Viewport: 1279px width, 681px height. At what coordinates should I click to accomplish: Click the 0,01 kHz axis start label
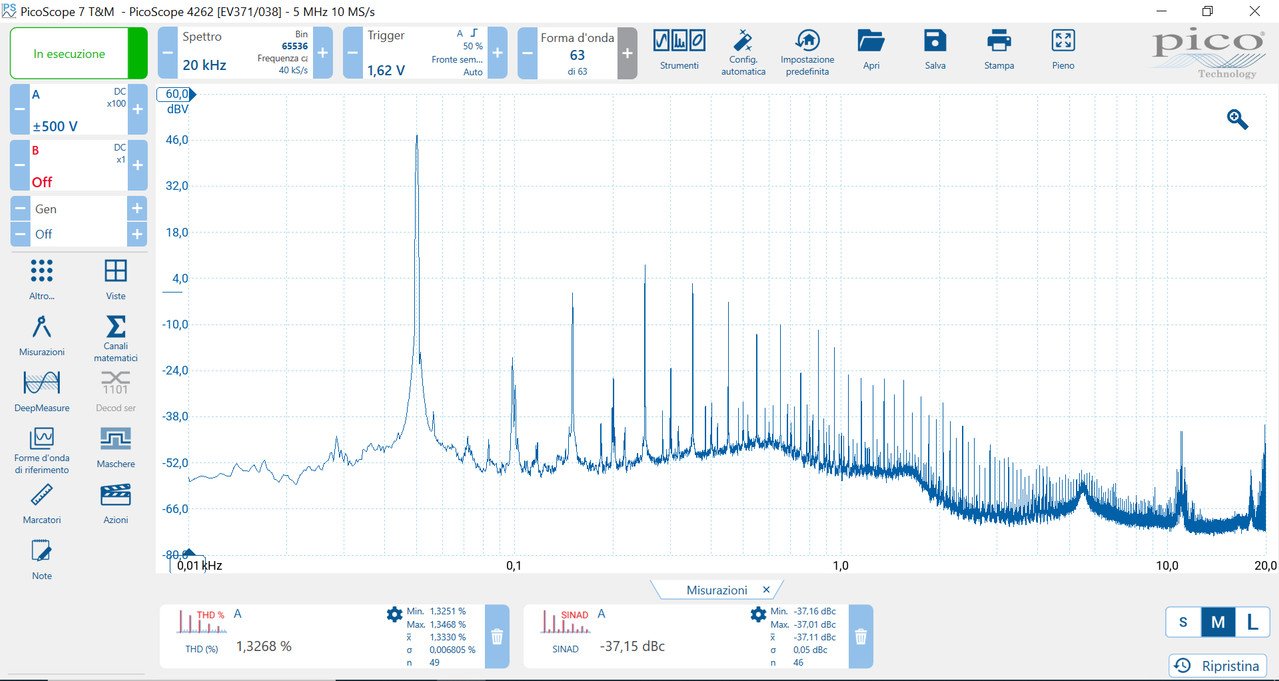pos(200,565)
